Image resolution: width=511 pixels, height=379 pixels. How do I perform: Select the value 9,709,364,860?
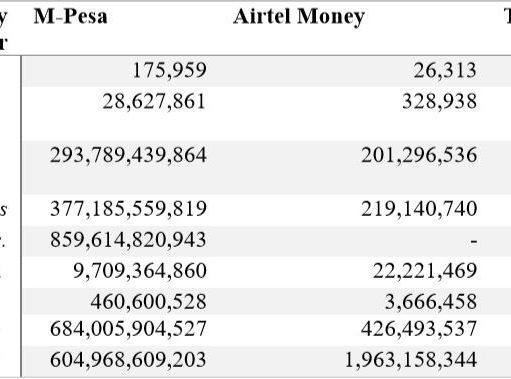coord(140,271)
